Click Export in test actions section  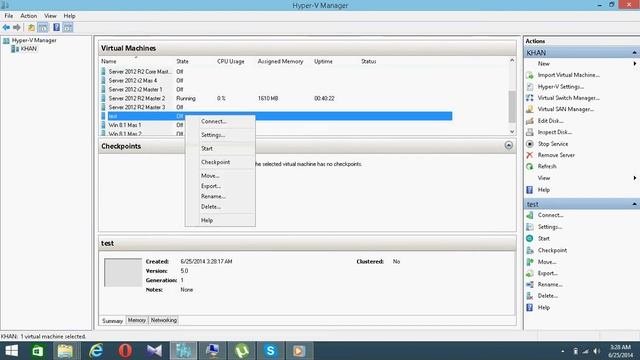(547, 273)
